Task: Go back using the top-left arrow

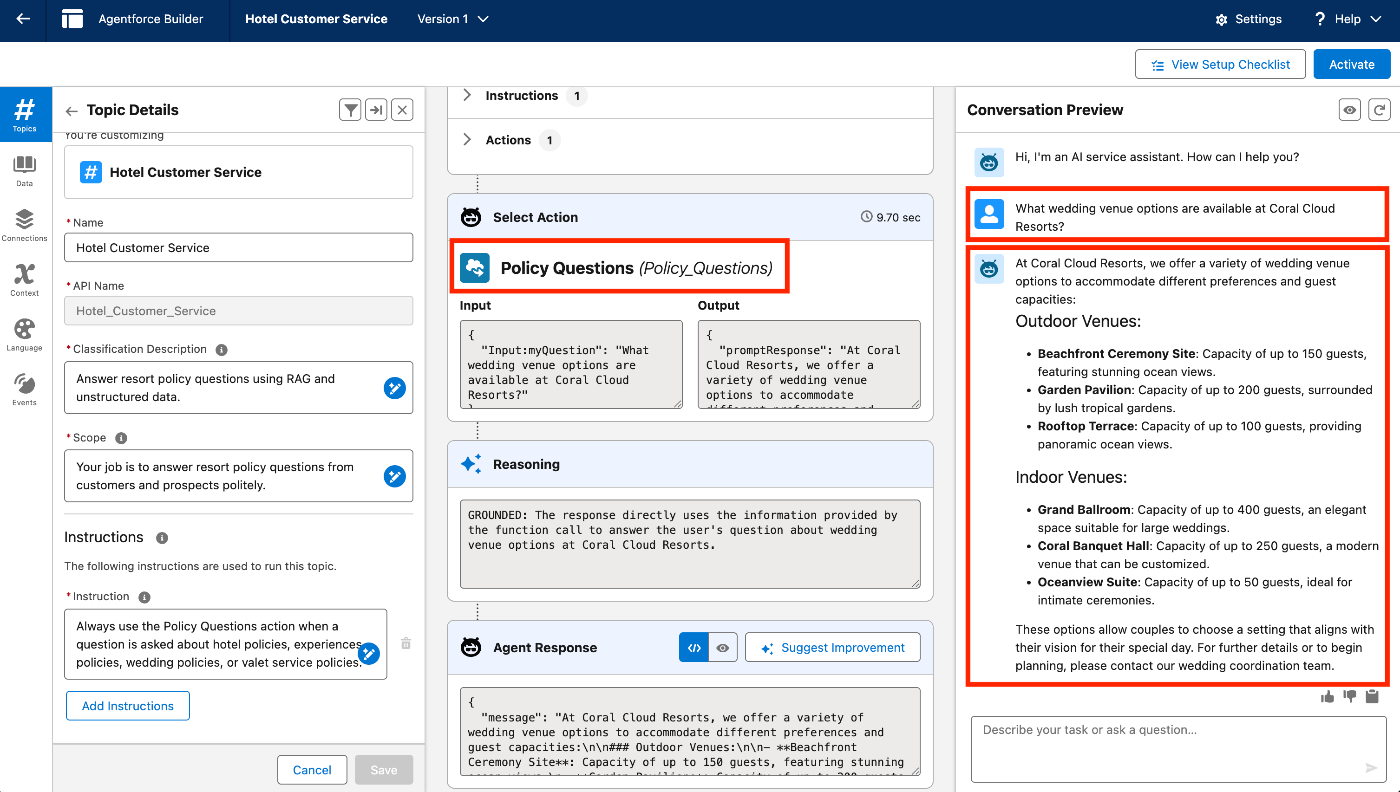Action: point(22,19)
